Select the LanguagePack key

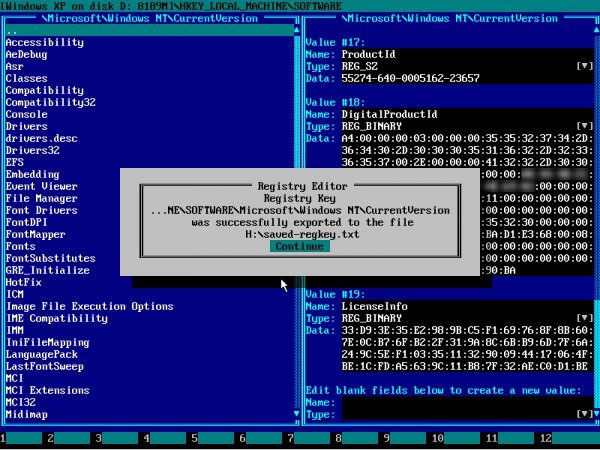coord(42,354)
